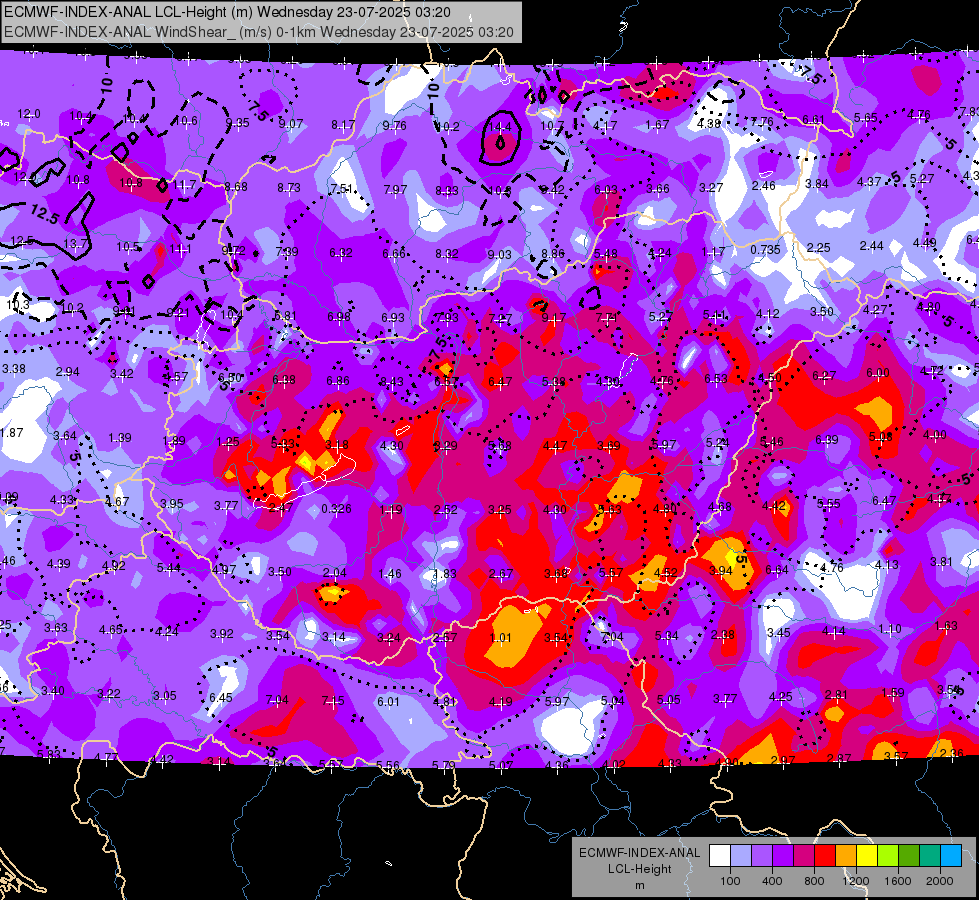Image resolution: width=979 pixels, height=900 pixels.
Task: Click the wind shear value '8.73'
Action: point(289,187)
